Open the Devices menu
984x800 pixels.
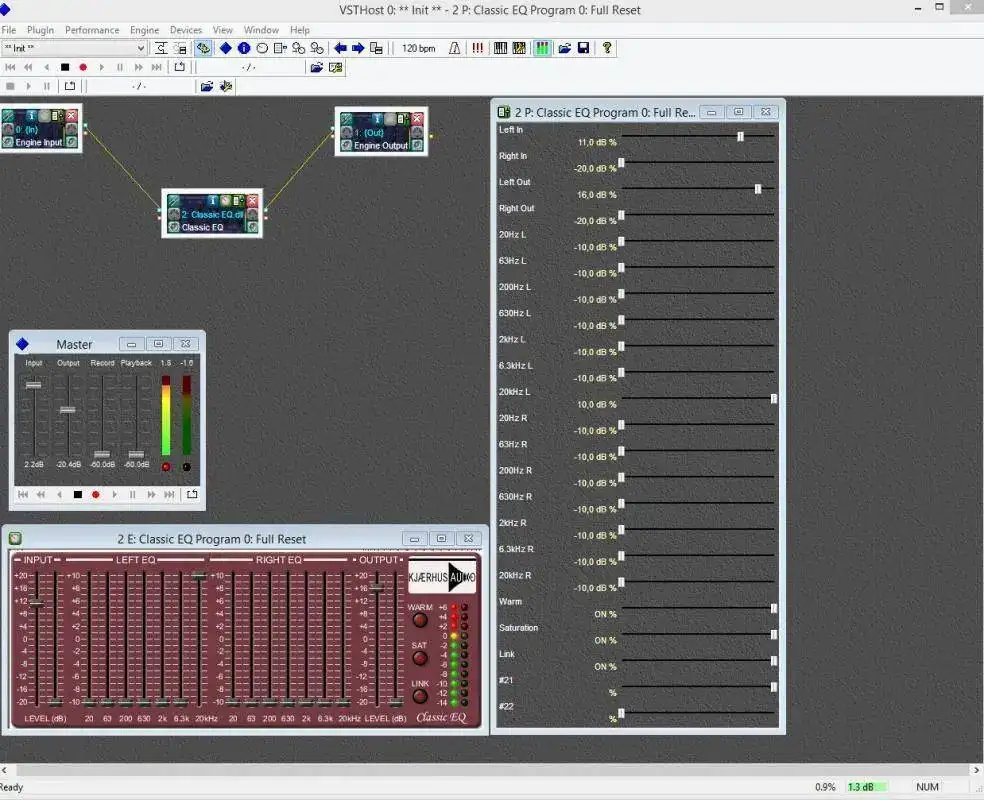click(185, 30)
